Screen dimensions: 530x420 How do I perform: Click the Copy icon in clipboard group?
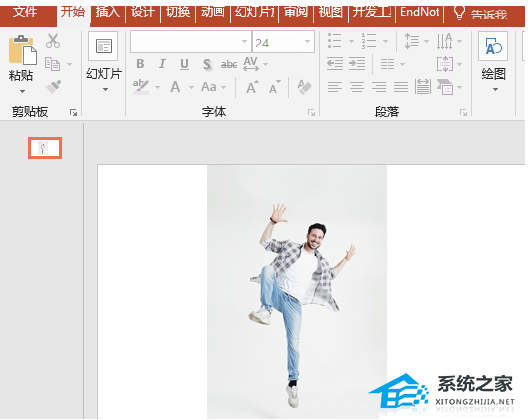pyautogui.click(x=53, y=64)
